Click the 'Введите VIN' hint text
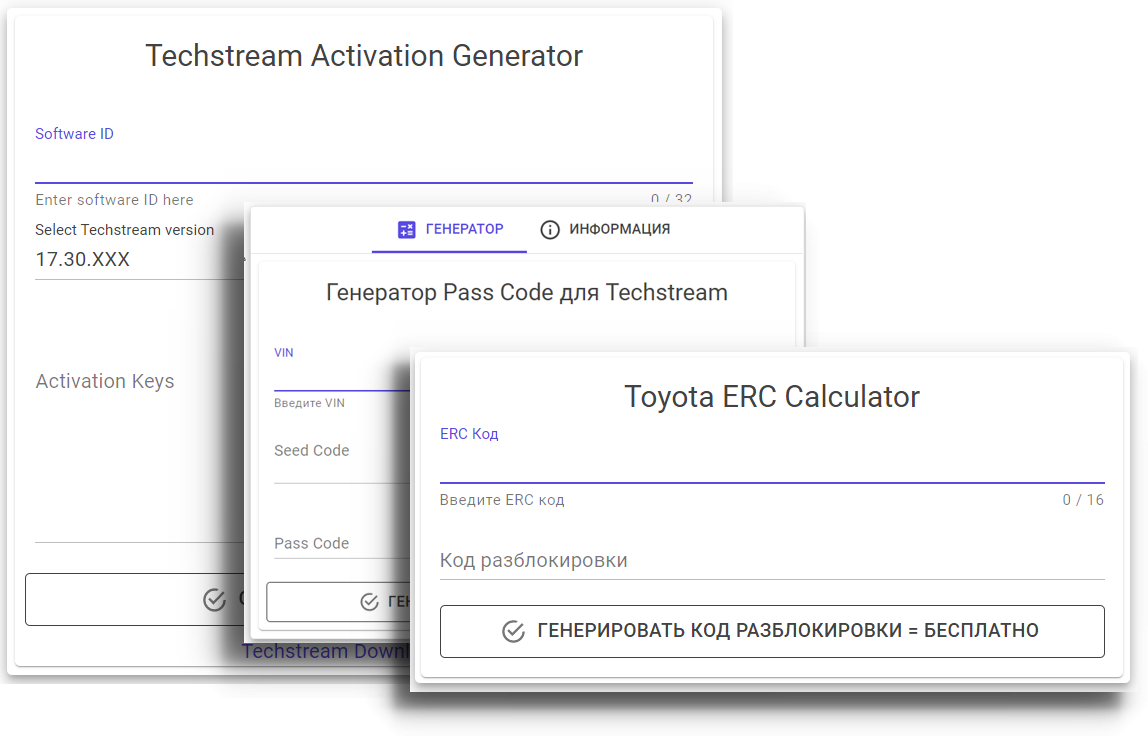 tap(309, 404)
